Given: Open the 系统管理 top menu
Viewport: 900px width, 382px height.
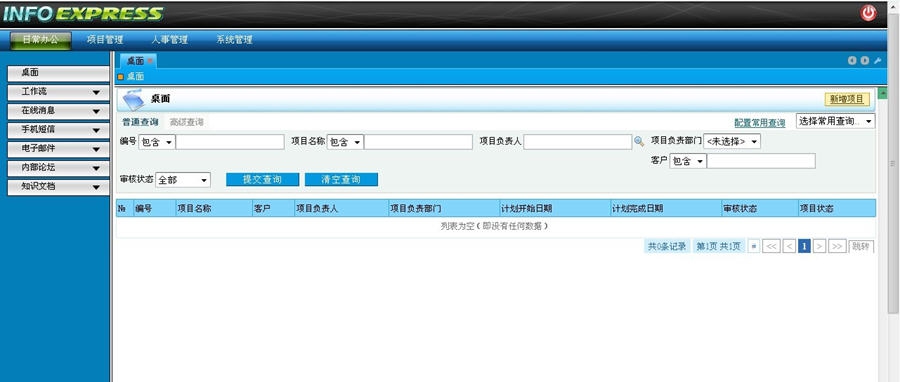Looking at the screenshot, I should (x=234, y=40).
